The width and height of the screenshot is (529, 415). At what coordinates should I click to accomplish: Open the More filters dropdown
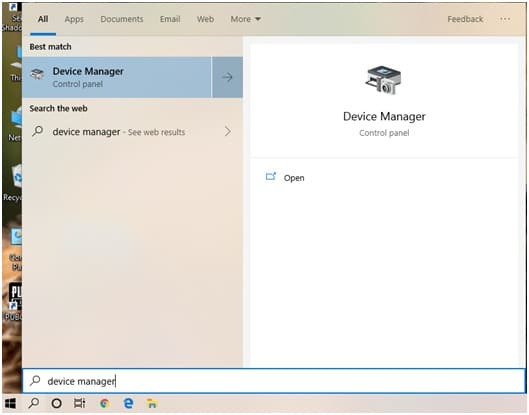(x=245, y=19)
